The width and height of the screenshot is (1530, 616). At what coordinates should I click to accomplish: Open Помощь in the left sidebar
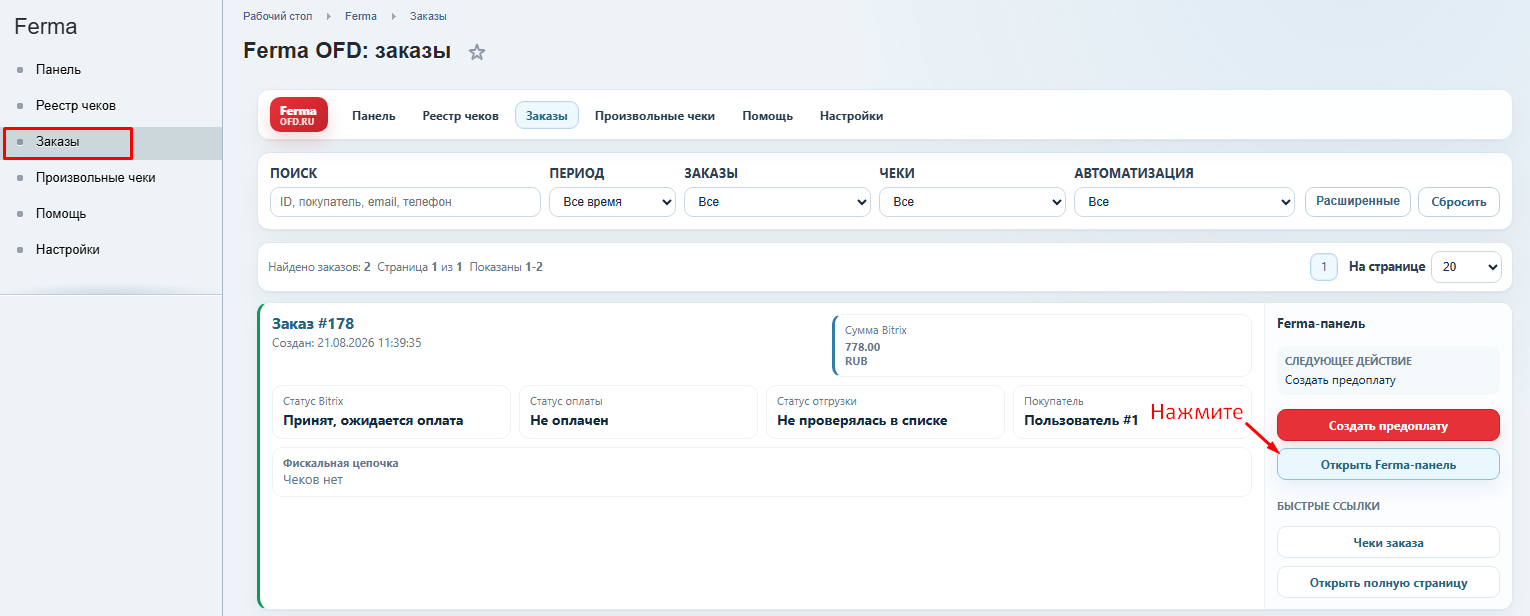[x=61, y=214]
